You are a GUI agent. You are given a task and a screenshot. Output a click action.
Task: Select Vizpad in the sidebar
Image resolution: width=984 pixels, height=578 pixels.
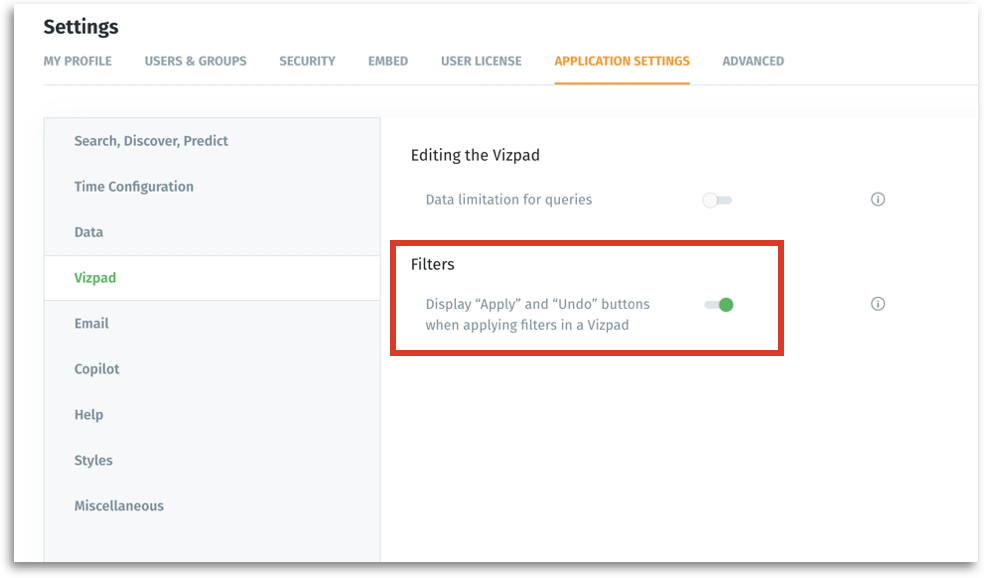click(95, 278)
